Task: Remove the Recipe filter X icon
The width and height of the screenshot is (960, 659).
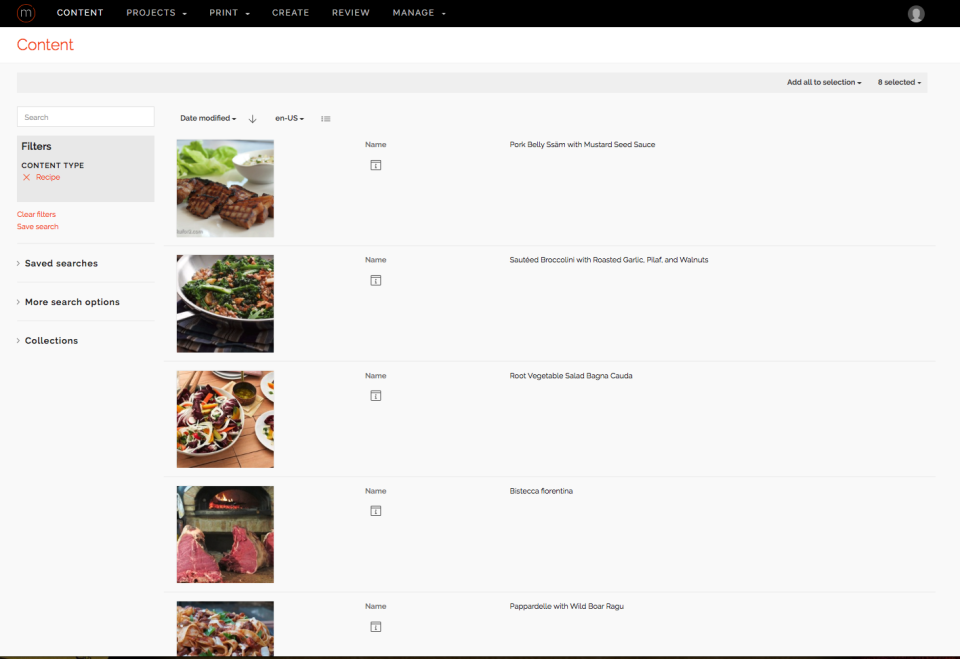Action: tap(26, 177)
